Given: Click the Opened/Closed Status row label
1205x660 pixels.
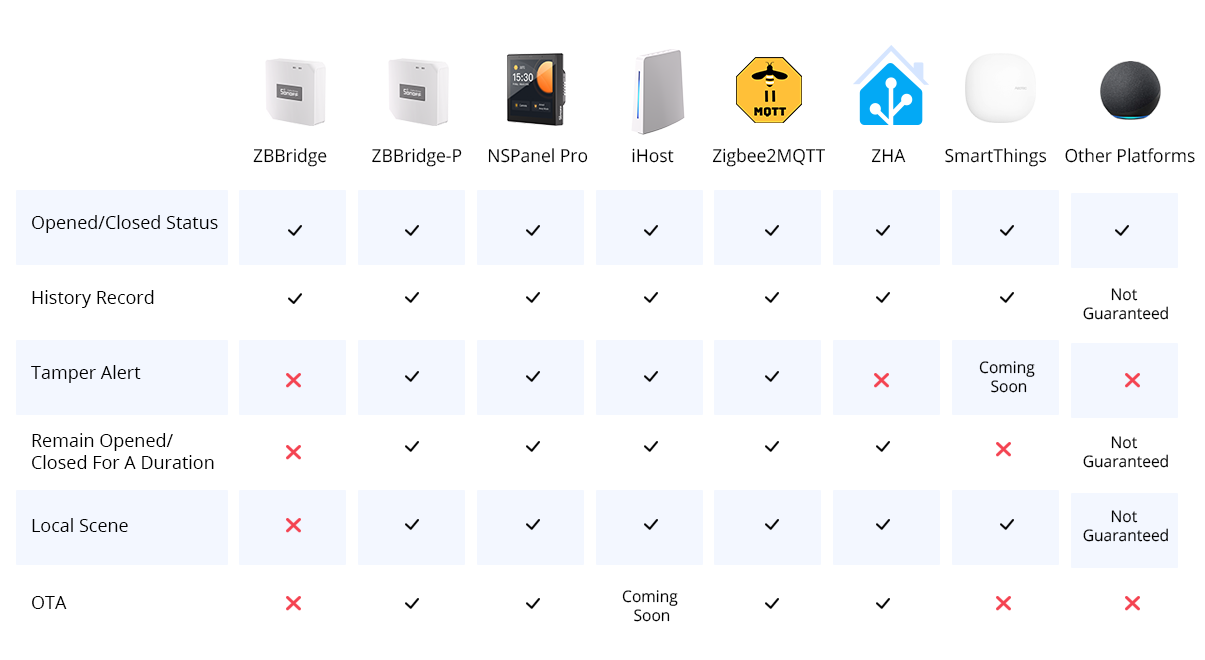Looking at the screenshot, I should (x=124, y=223).
